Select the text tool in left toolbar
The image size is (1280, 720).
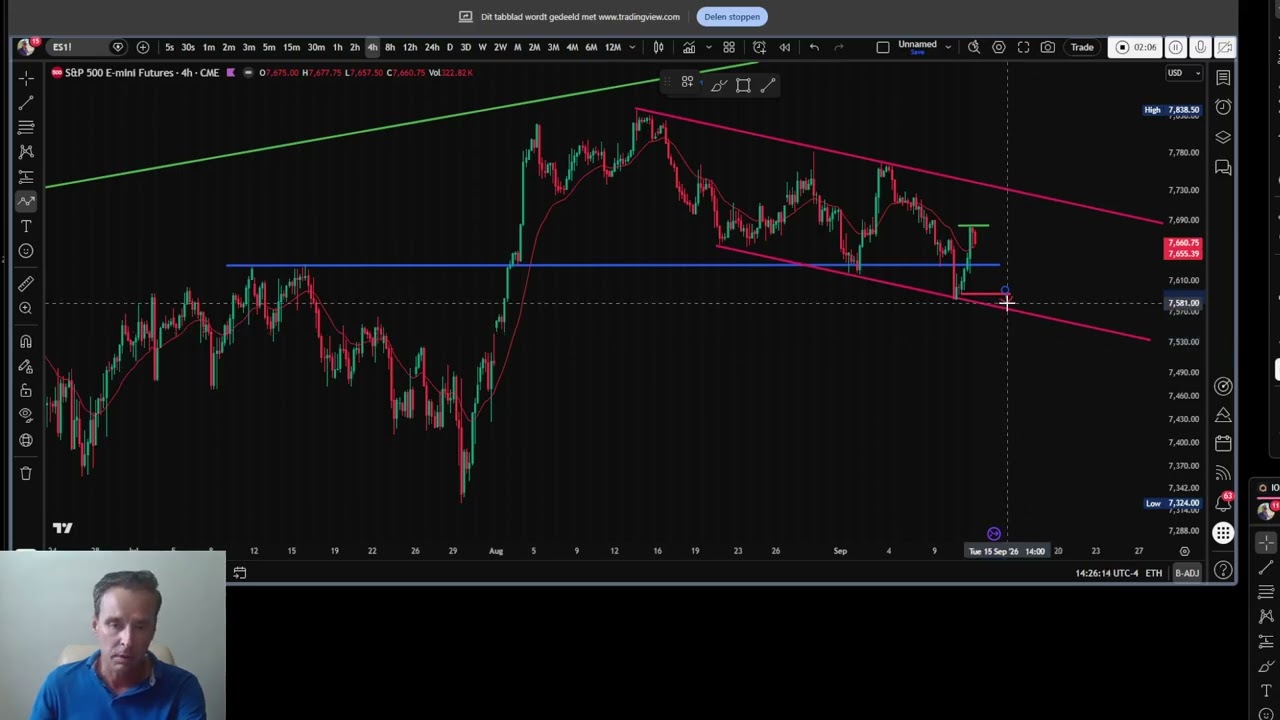click(x=26, y=226)
